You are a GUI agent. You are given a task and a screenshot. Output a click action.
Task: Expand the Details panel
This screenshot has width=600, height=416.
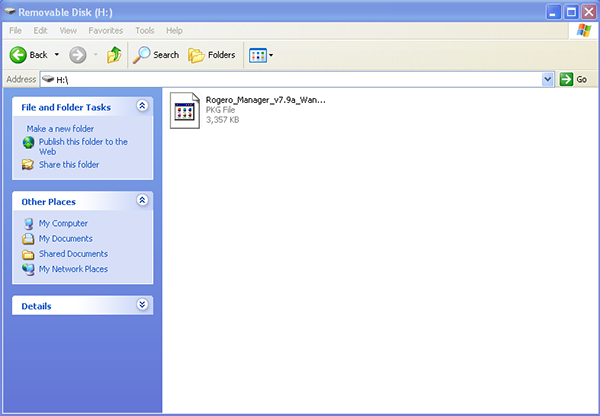[x=142, y=304]
